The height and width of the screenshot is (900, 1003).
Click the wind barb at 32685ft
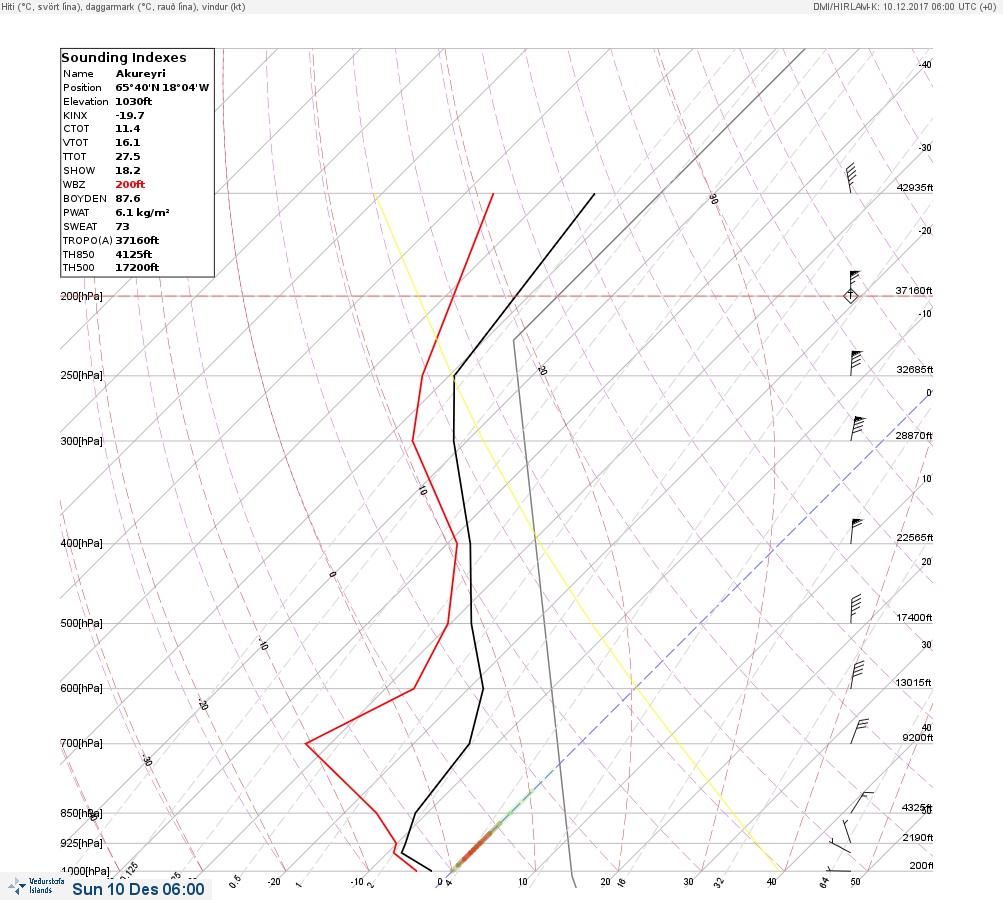[x=856, y=363]
